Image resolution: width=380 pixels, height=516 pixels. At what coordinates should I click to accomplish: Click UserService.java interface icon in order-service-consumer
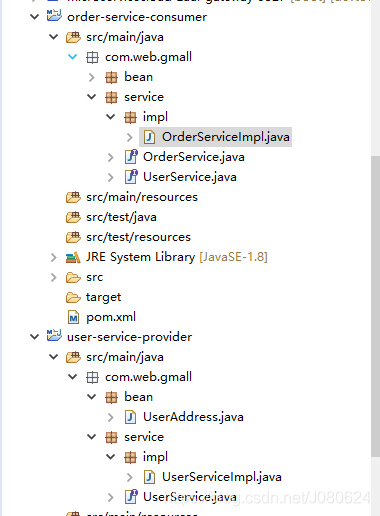tap(131, 177)
